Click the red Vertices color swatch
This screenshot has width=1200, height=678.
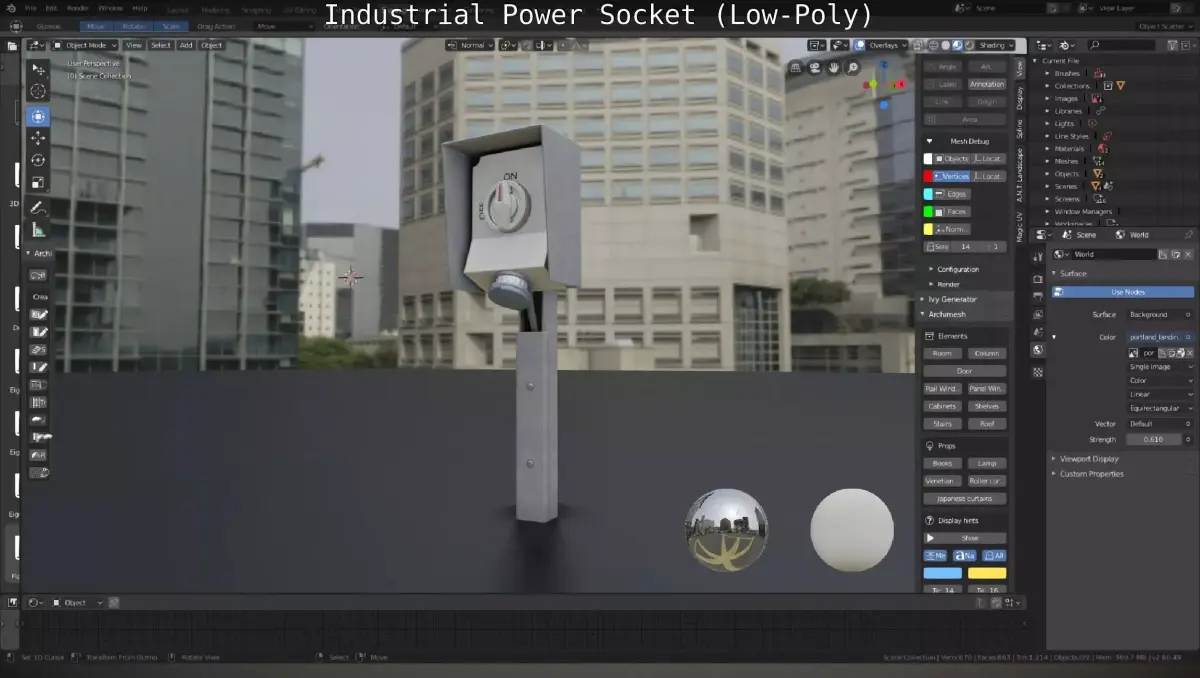(928, 176)
